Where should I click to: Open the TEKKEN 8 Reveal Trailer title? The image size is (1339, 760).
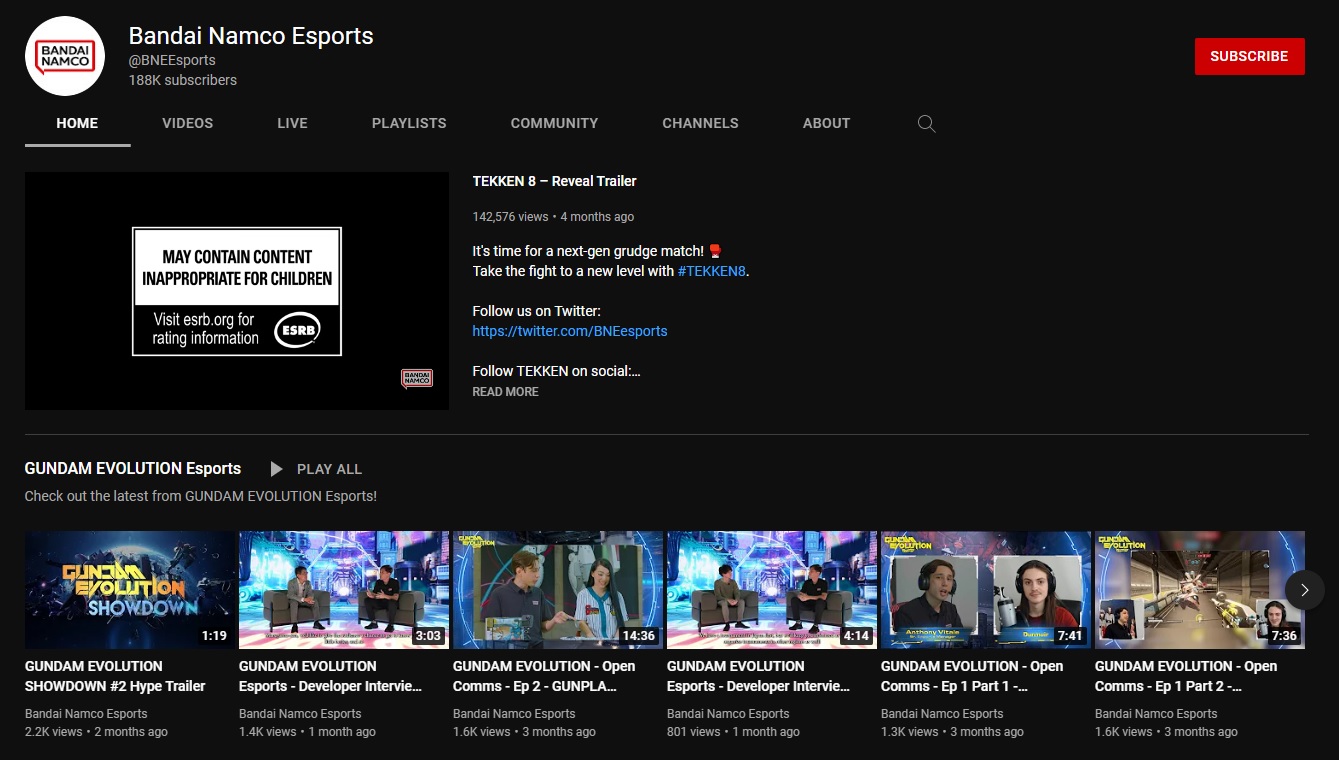(x=554, y=181)
